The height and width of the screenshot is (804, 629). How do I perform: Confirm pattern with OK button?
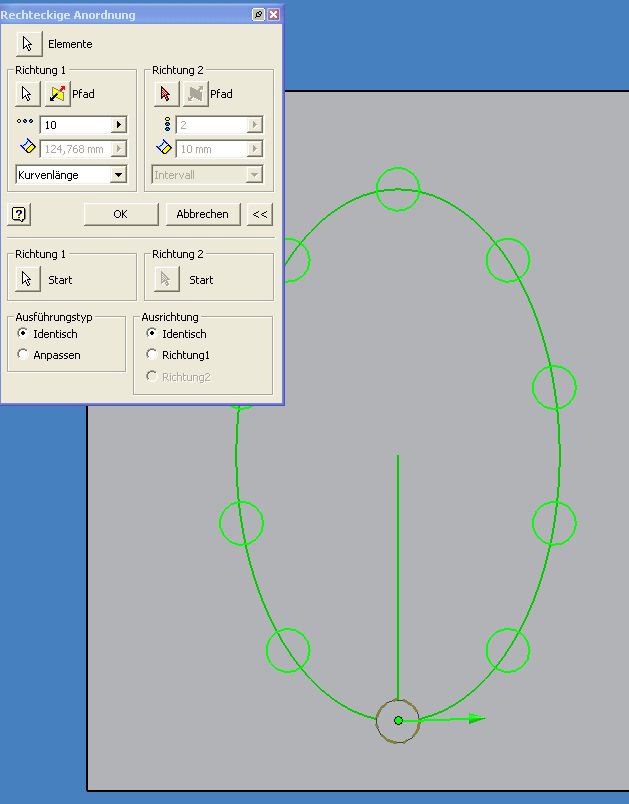click(121, 214)
